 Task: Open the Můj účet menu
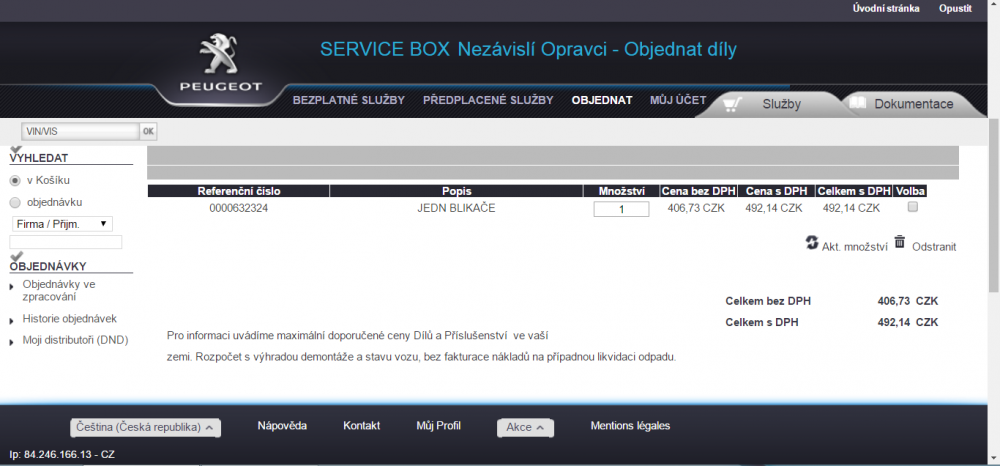tap(678, 100)
